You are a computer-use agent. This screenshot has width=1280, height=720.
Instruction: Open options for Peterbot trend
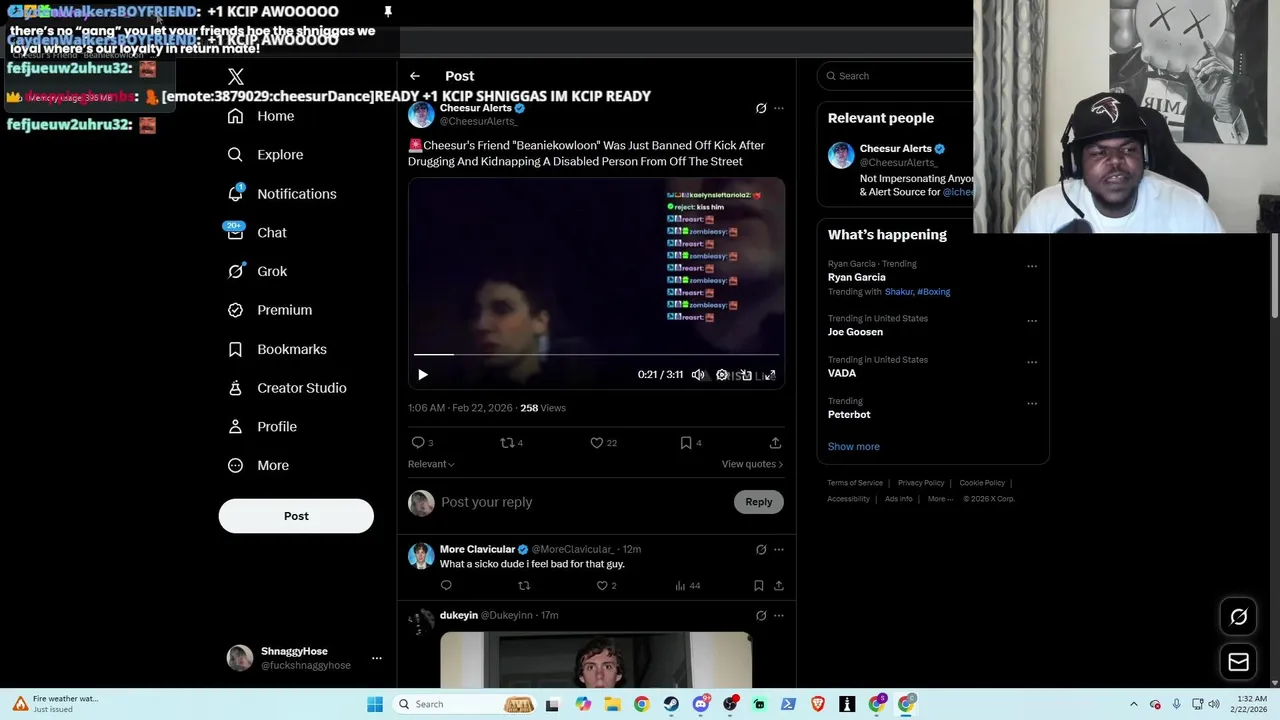[1032, 403]
